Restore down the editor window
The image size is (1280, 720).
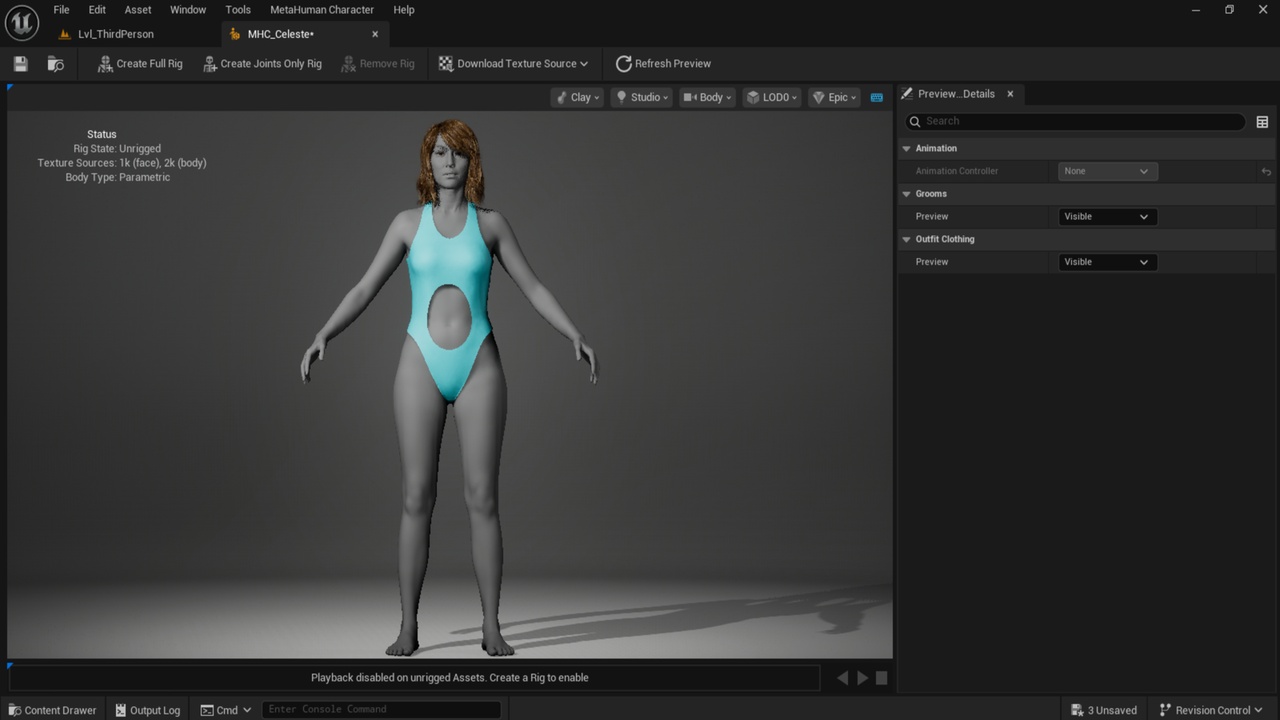tap(1229, 10)
